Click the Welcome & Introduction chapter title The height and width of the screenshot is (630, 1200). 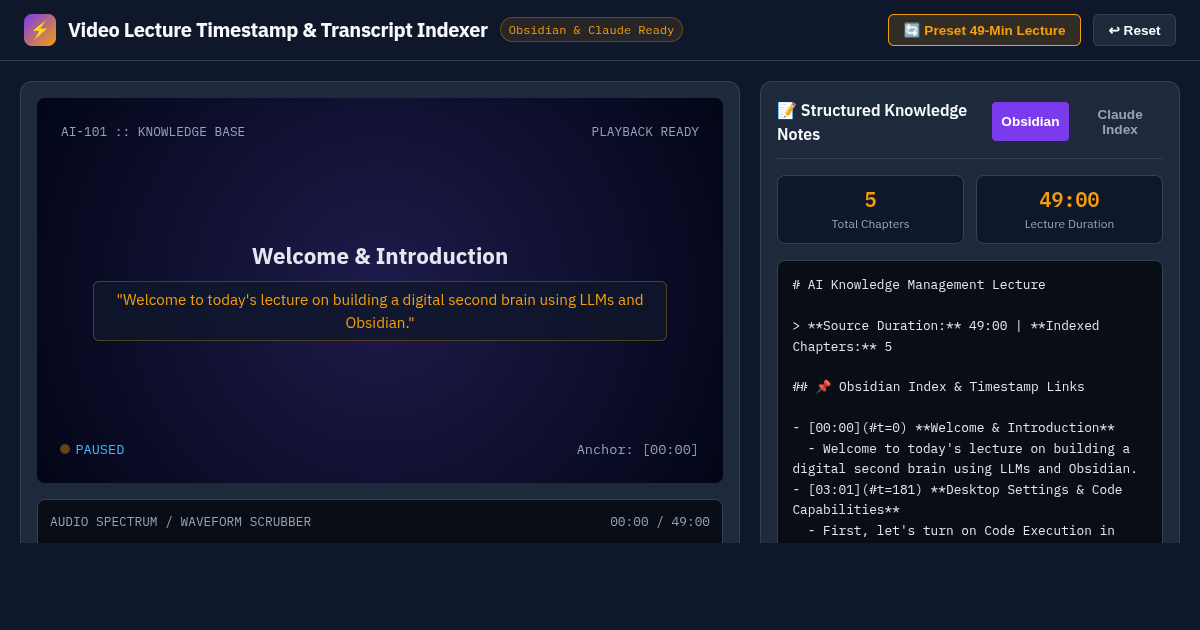(x=380, y=256)
